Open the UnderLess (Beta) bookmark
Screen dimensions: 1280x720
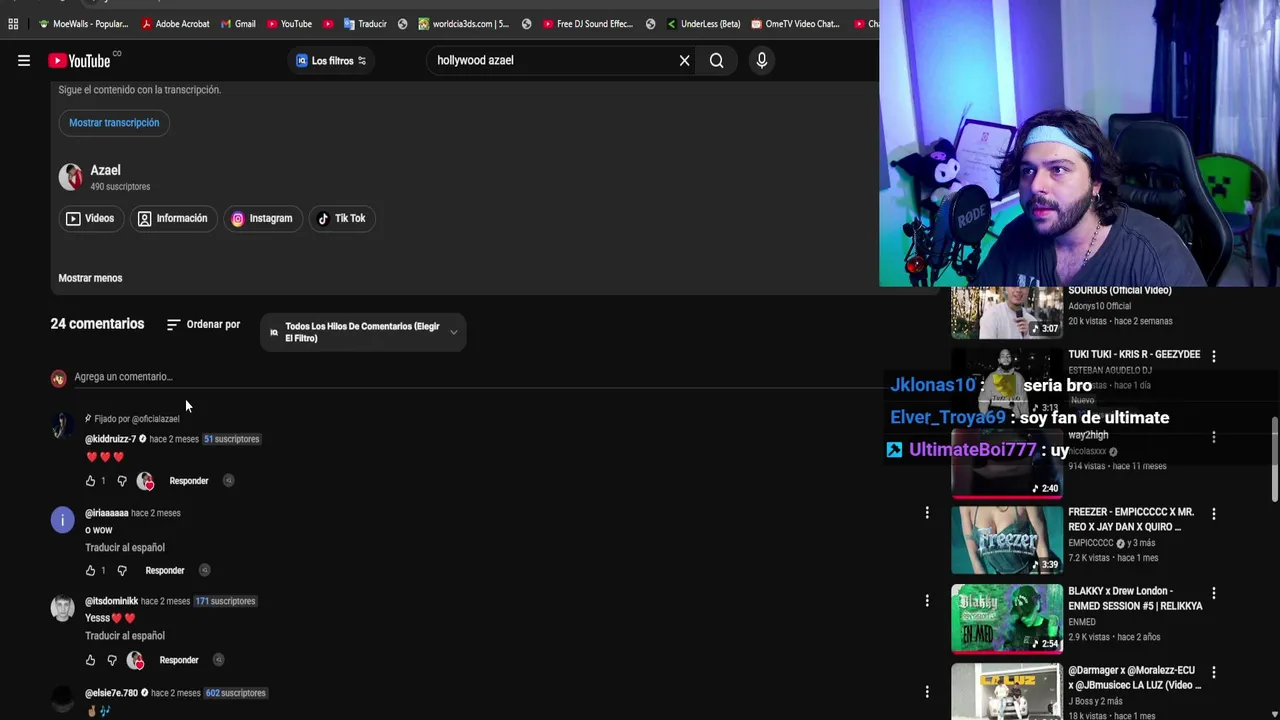tap(703, 24)
